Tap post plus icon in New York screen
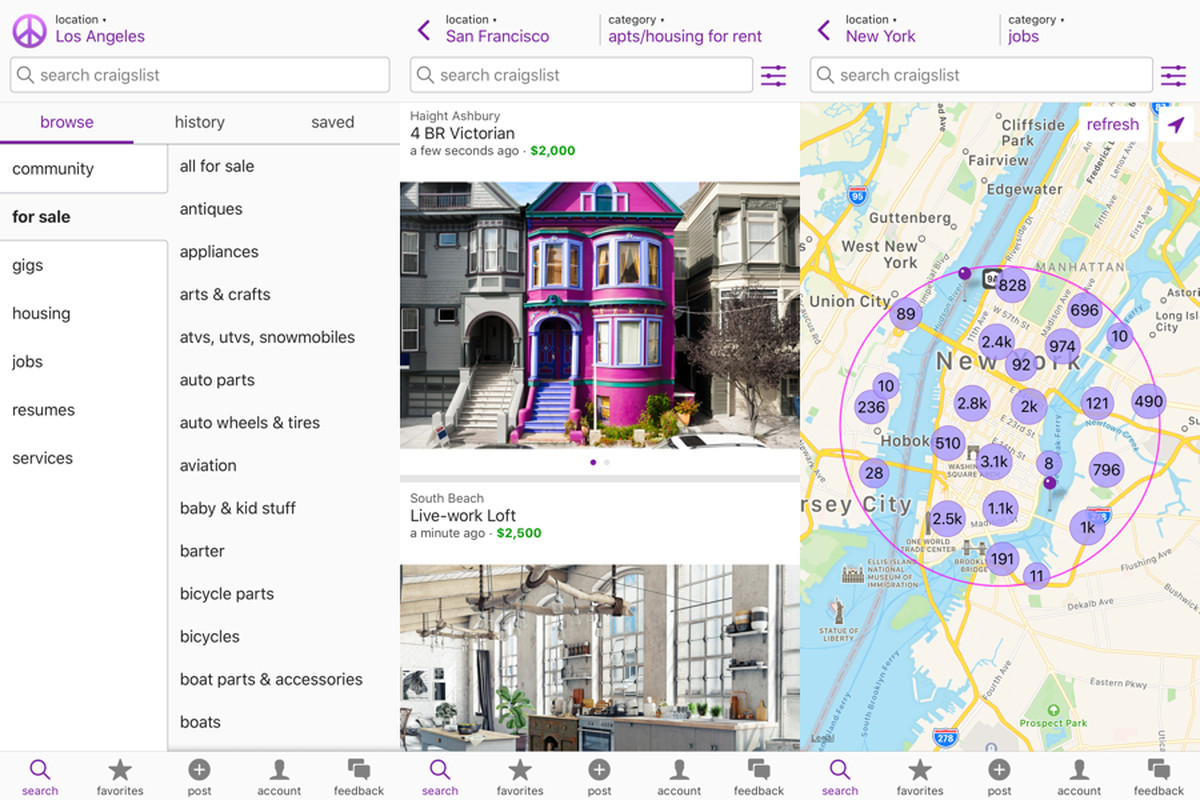 tap(999, 776)
